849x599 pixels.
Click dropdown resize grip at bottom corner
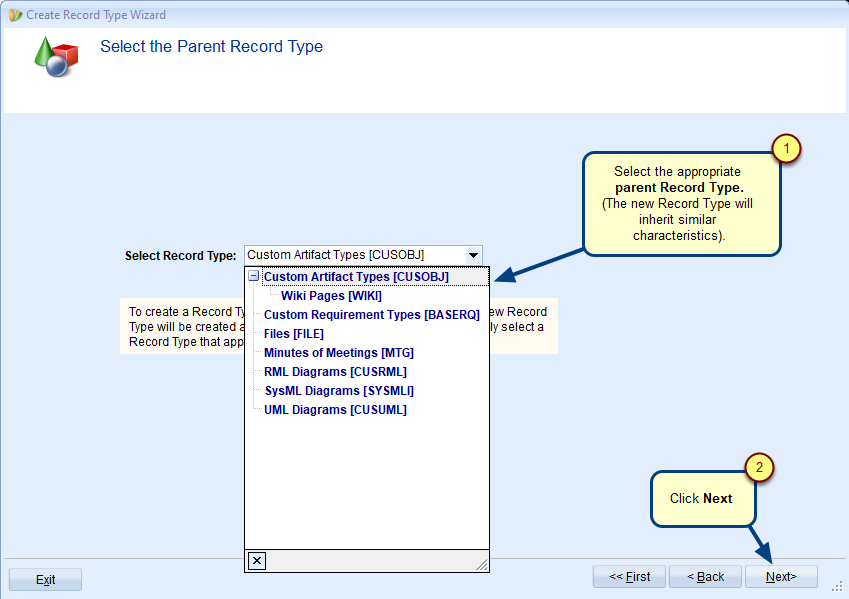481,565
